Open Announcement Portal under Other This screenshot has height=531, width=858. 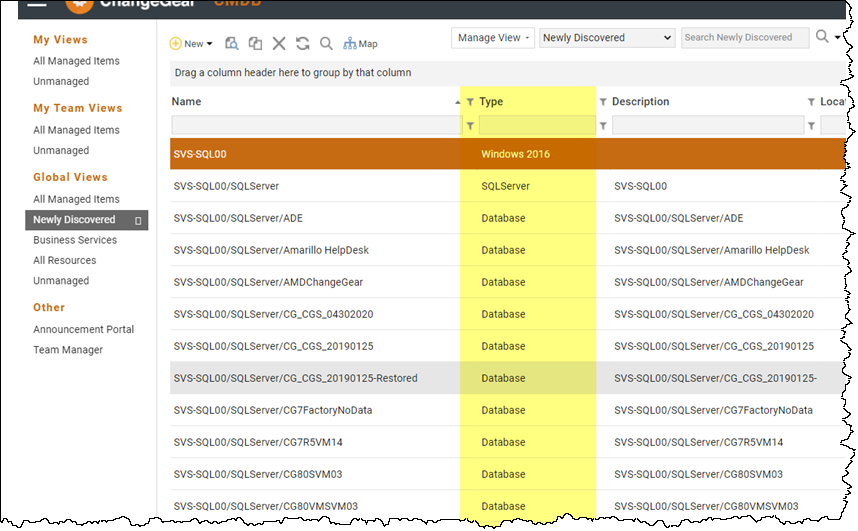click(x=83, y=329)
